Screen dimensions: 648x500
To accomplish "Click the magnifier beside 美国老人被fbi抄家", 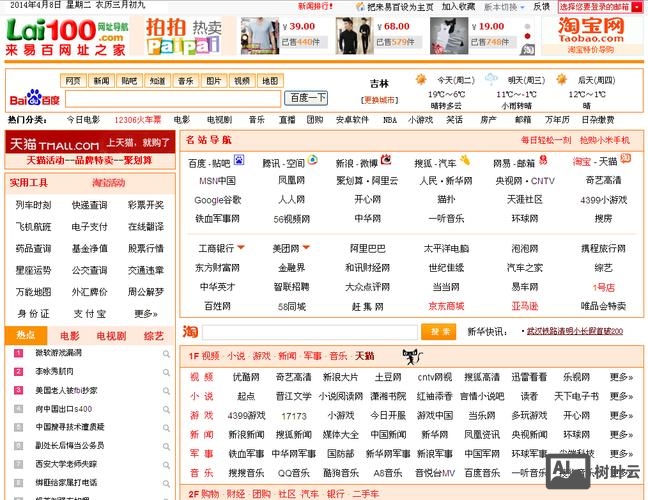I will (x=166, y=391).
